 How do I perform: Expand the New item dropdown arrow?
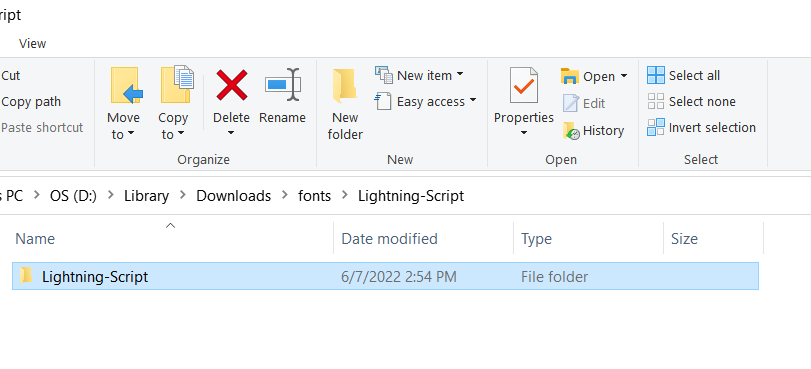click(459, 75)
